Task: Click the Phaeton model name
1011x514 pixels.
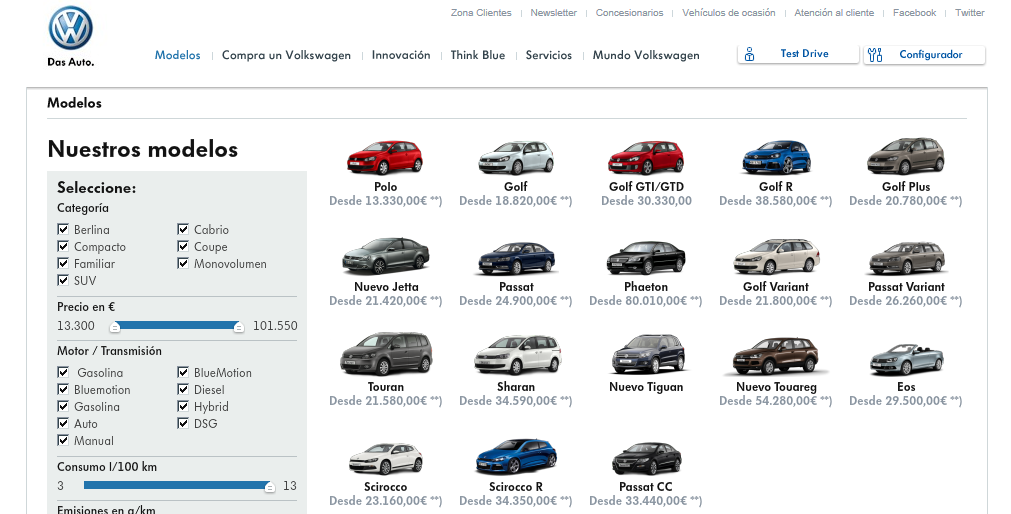Action: click(x=646, y=287)
